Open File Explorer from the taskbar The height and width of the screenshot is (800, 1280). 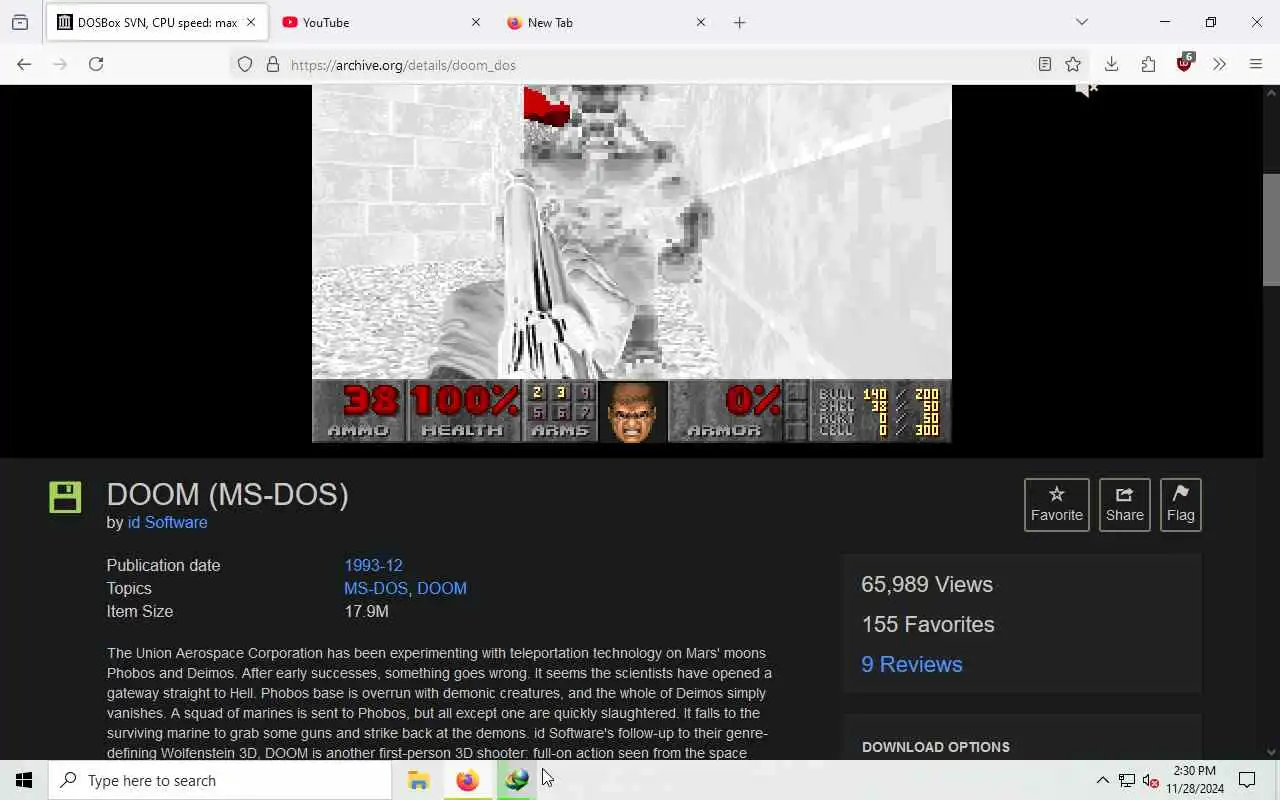[418, 780]
